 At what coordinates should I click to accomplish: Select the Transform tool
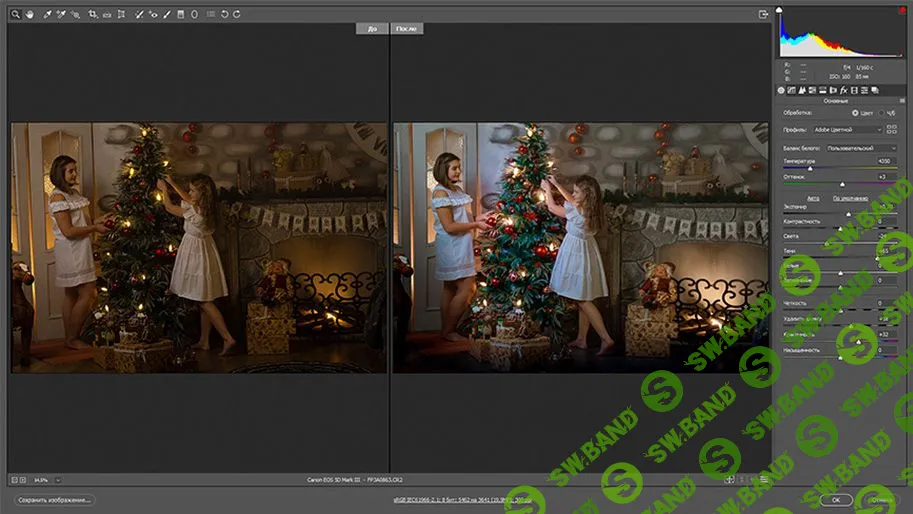121,14
